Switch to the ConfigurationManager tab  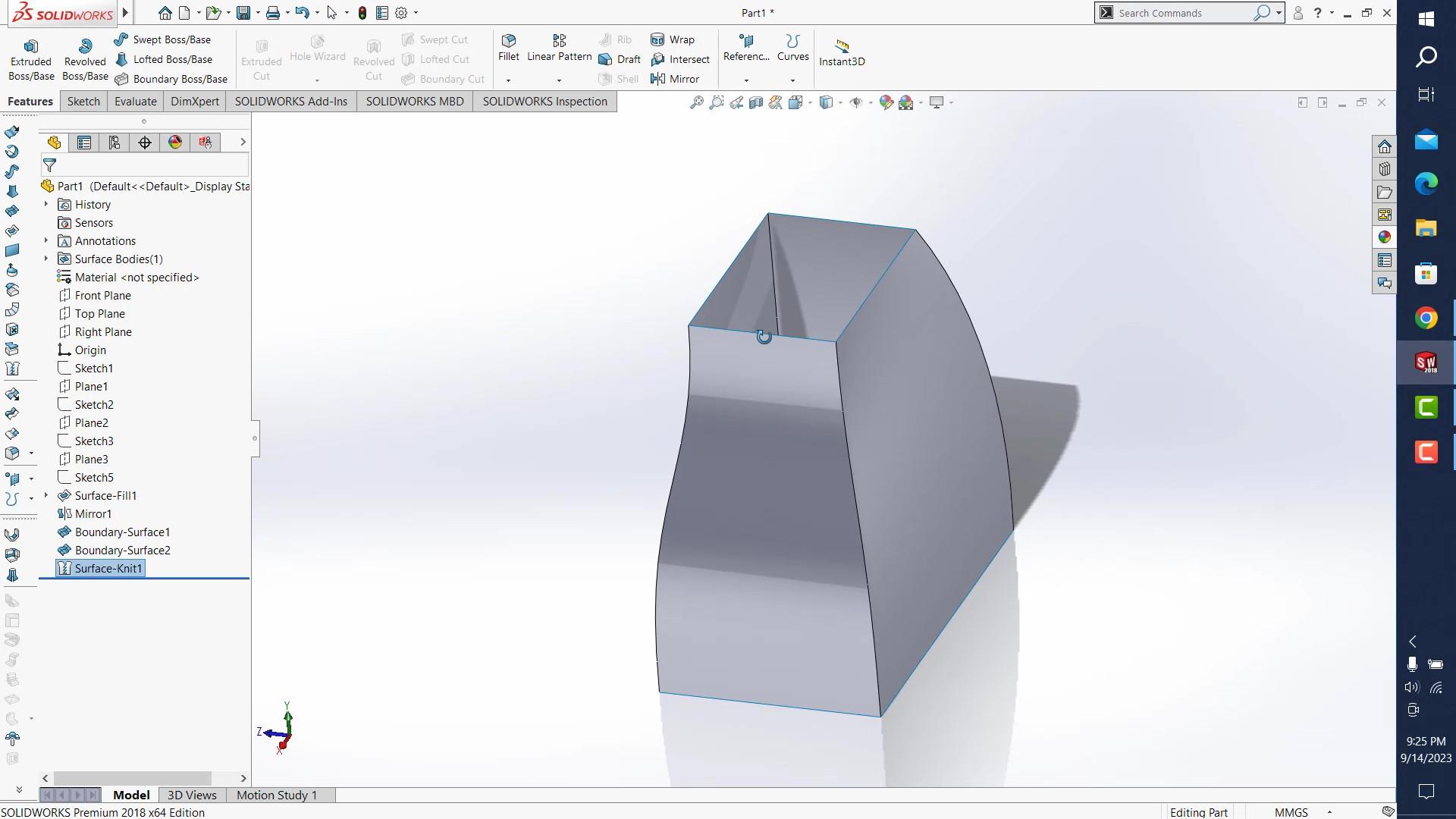[115, 142]
